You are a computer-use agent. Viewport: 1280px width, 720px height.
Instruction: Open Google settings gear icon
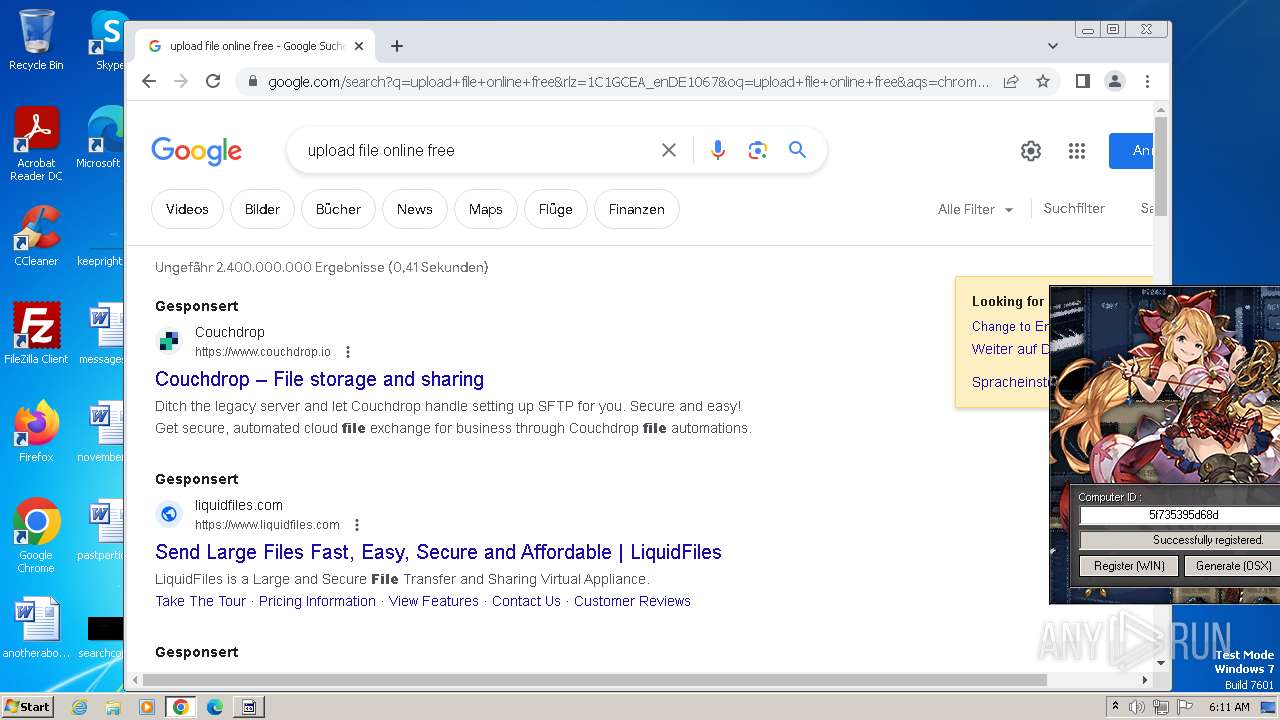click(x=1031, y=151)
